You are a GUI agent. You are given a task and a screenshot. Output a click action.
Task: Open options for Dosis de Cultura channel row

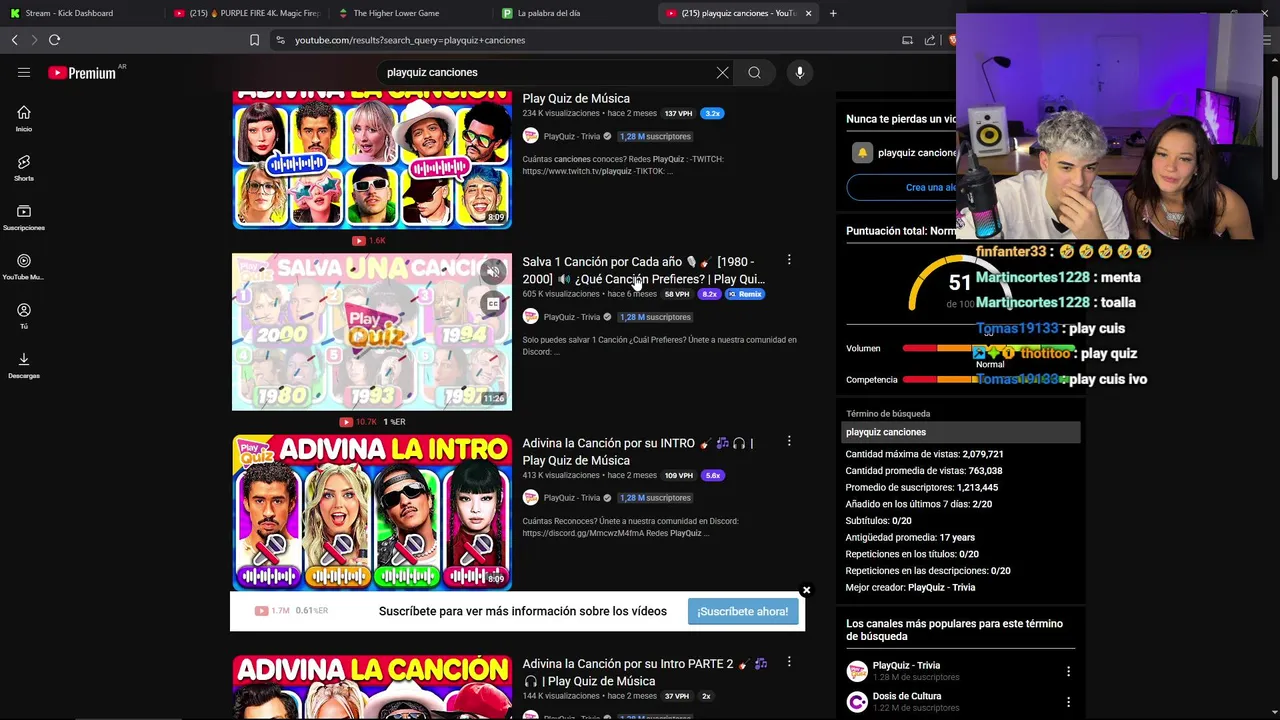point(1068,702)
